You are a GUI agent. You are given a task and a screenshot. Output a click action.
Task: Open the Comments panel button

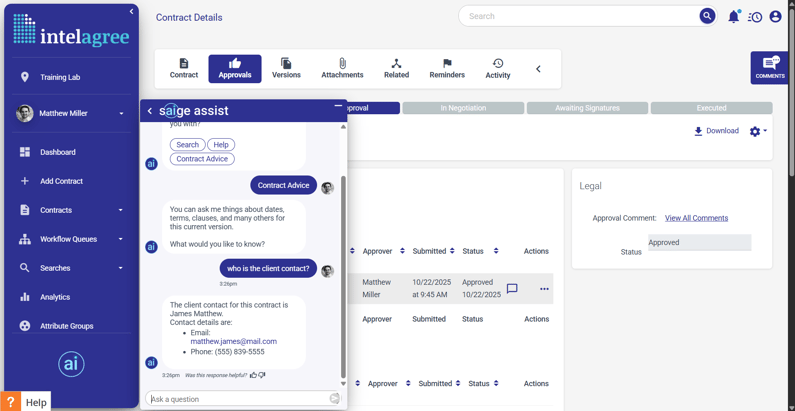point(769,67)
